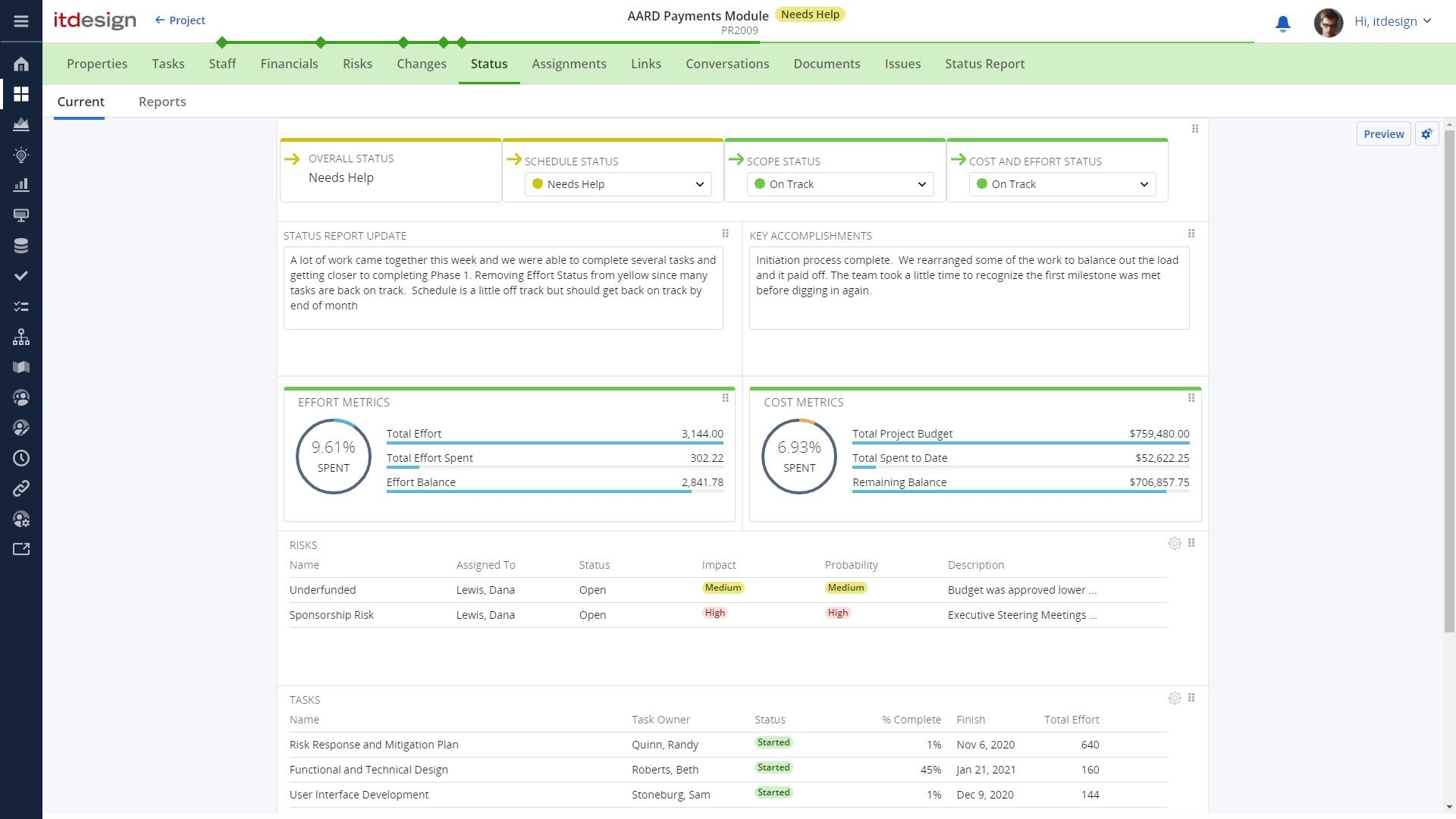Click the home icon in sidebar
Viewport: 1456px width, 819px height.
(21, 64)
